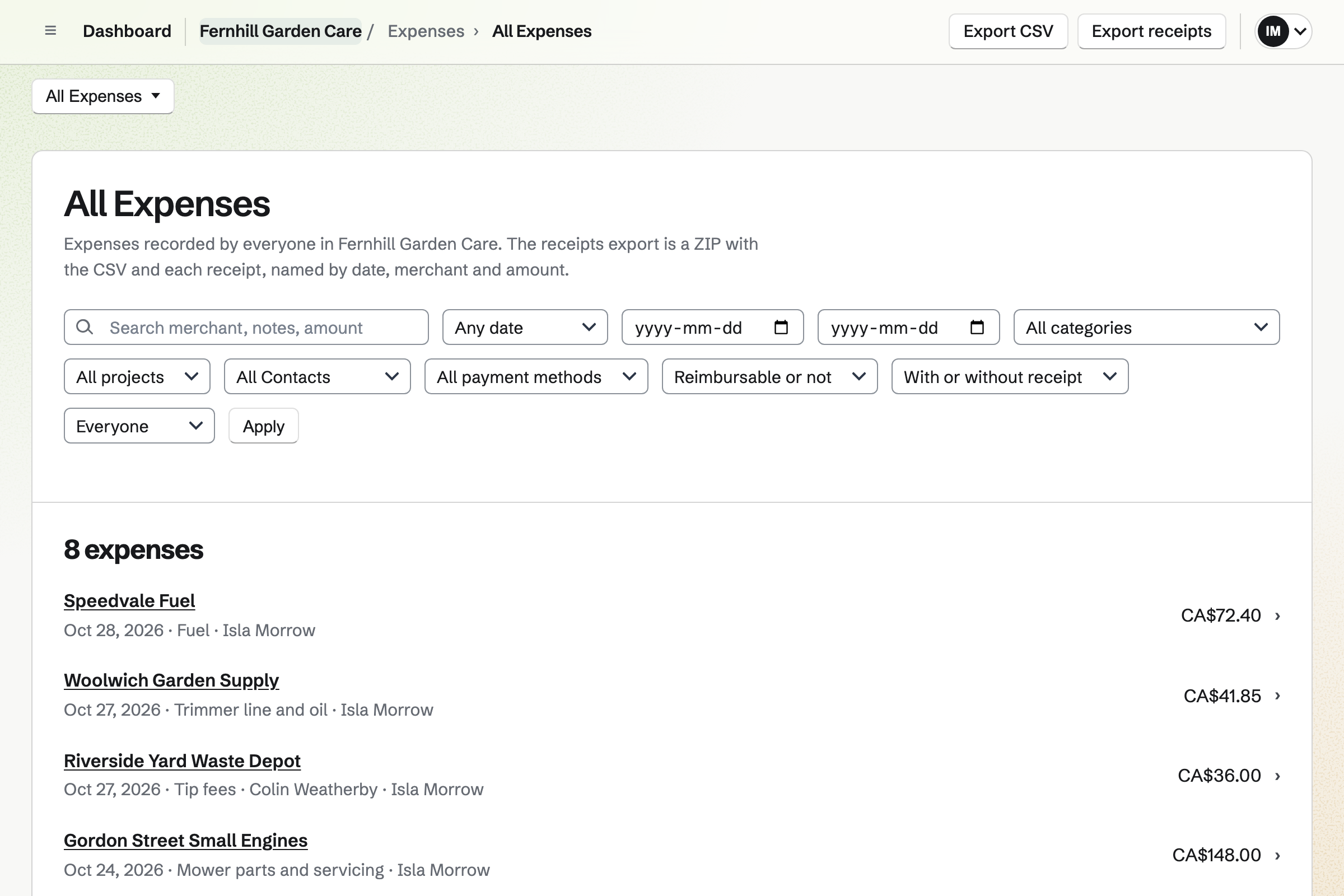1344x896 pixels.
Task: Click the CA$148.00 amount
Action: coord(1216,855)
